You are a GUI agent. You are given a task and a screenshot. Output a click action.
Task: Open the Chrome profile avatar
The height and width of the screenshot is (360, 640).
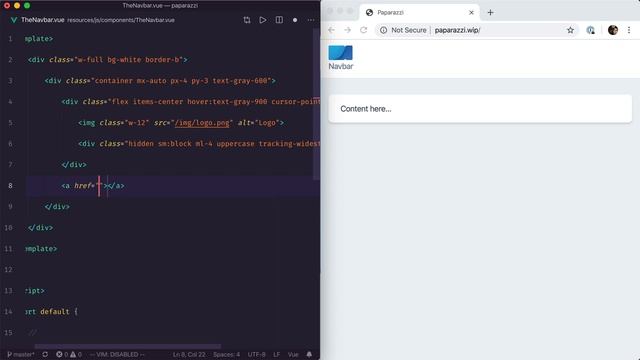point(613,30)
